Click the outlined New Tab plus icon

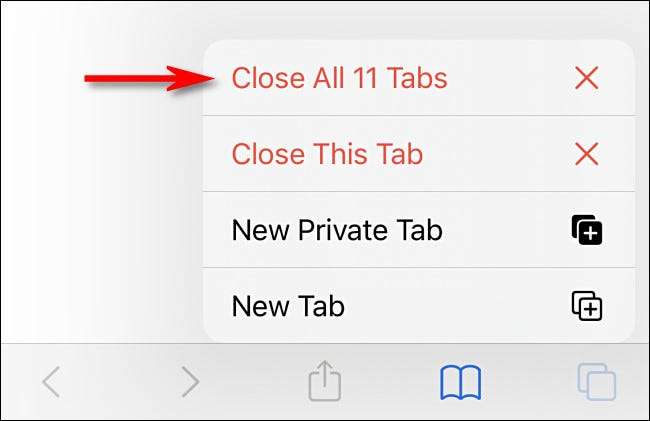(x=587, y=306)
